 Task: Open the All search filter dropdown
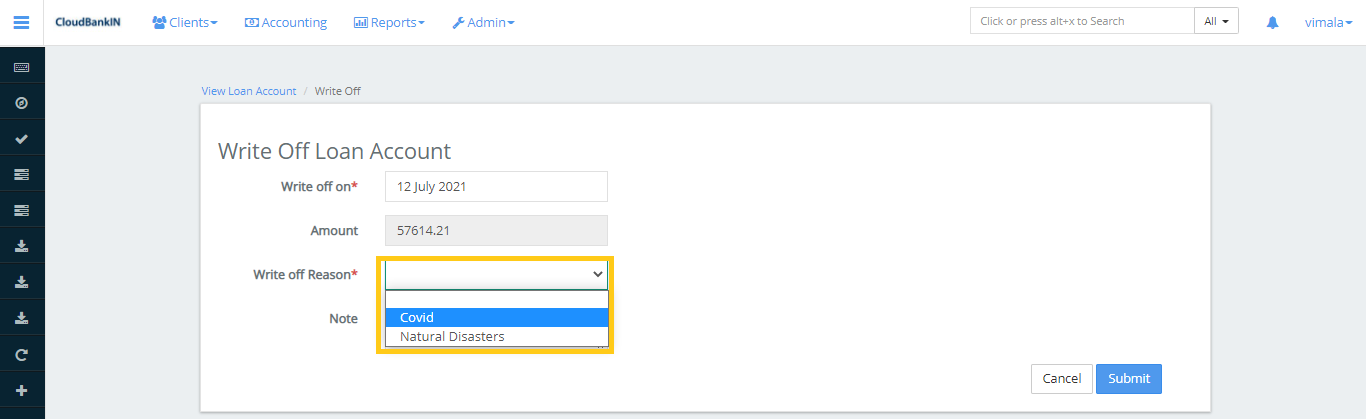(x=1216, y=21)
